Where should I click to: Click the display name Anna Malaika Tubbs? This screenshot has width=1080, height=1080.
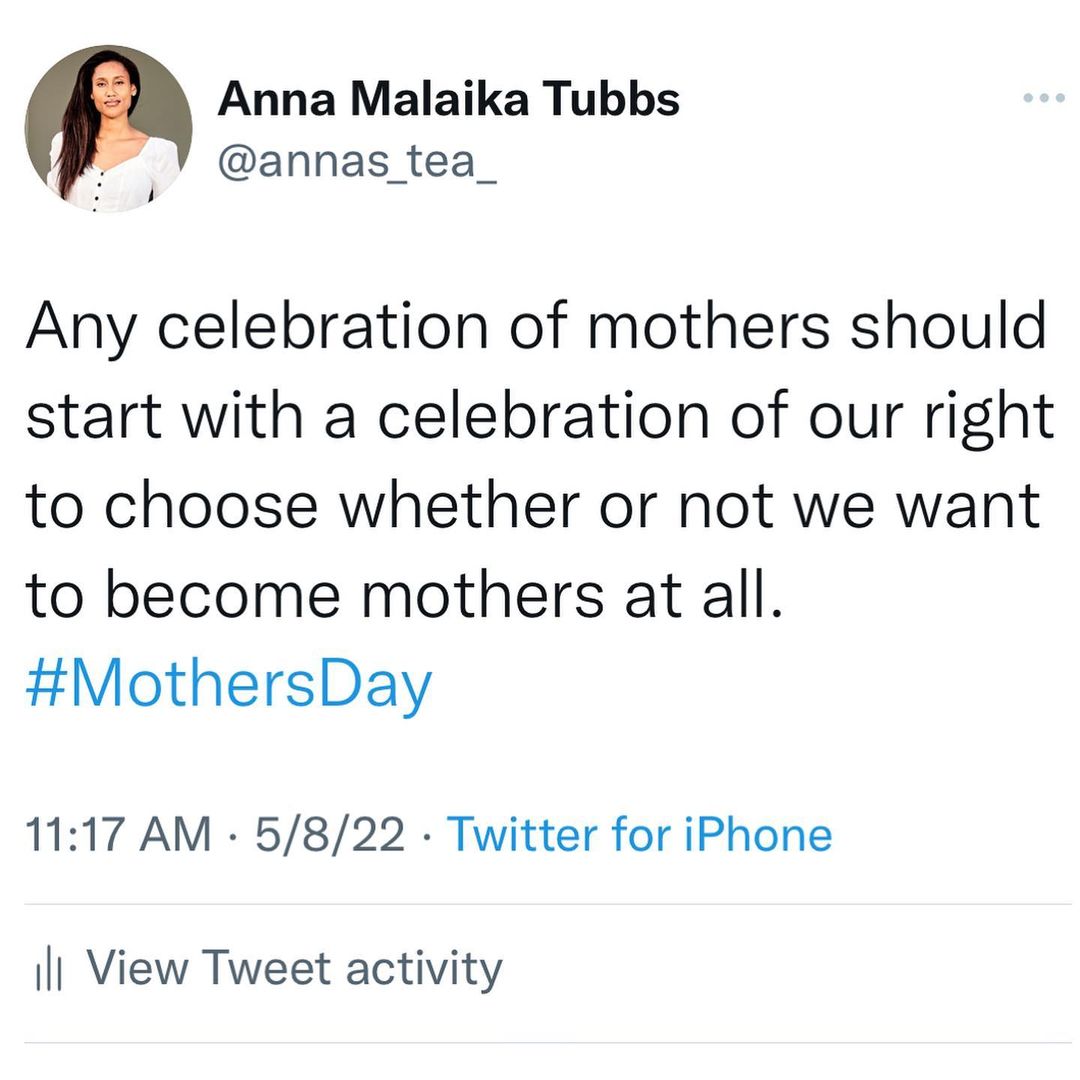point(448,100)
